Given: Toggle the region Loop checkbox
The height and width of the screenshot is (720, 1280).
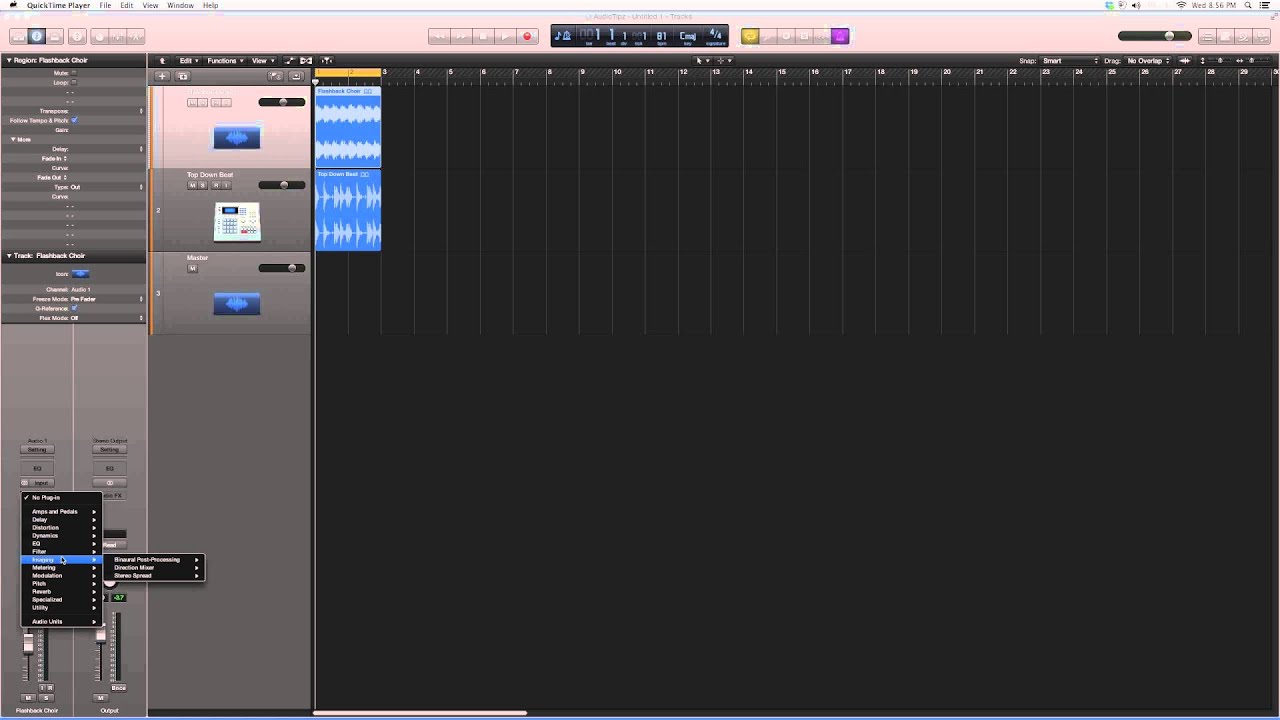Looking at the screenshot, I should click(74, 82).
